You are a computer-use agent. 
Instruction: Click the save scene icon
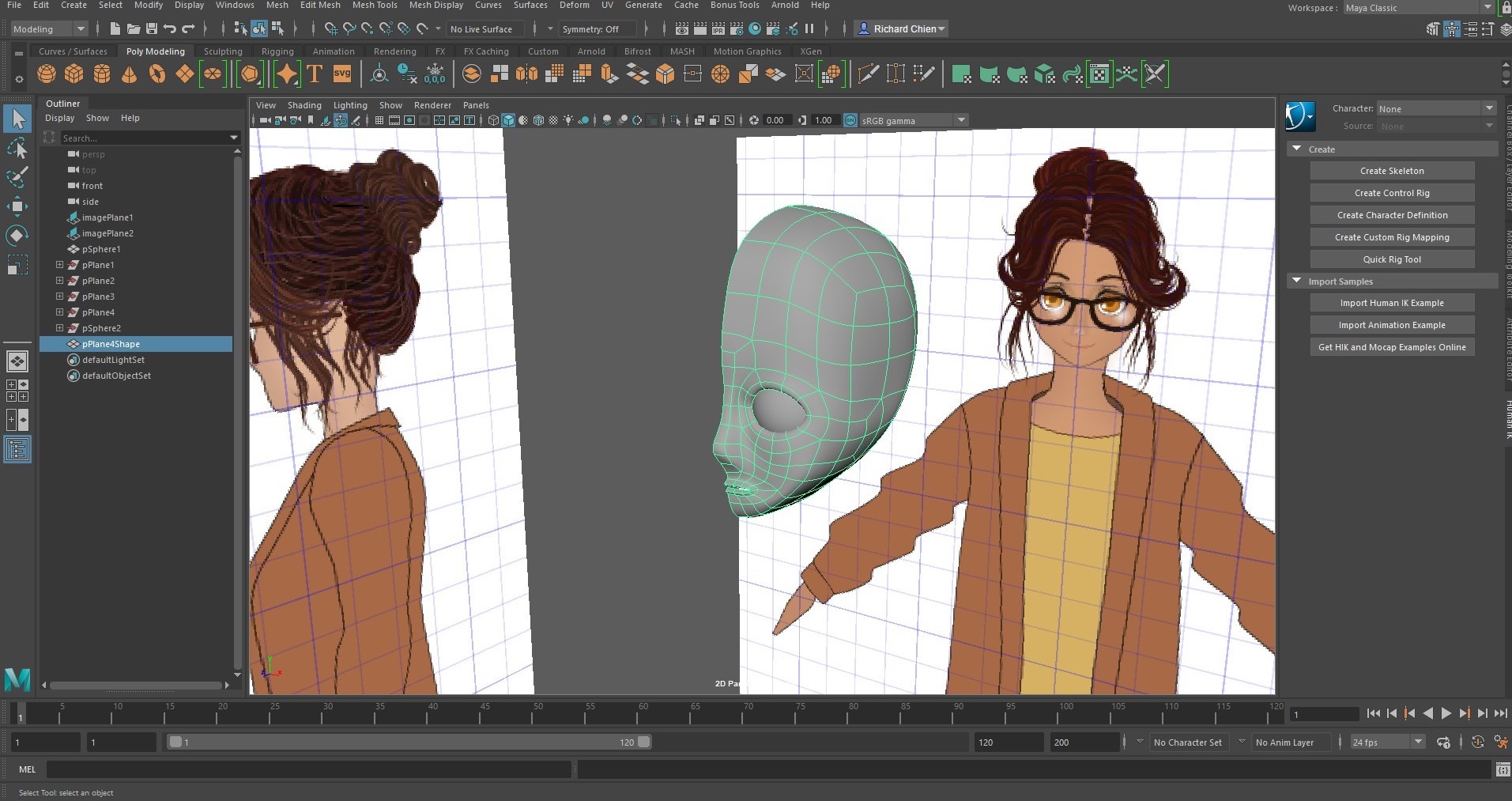point(152,29)
